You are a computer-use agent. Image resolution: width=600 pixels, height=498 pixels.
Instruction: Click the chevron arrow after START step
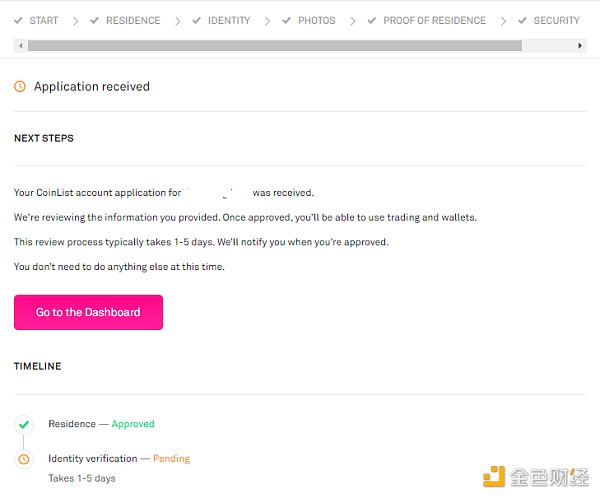coord(75,20)
